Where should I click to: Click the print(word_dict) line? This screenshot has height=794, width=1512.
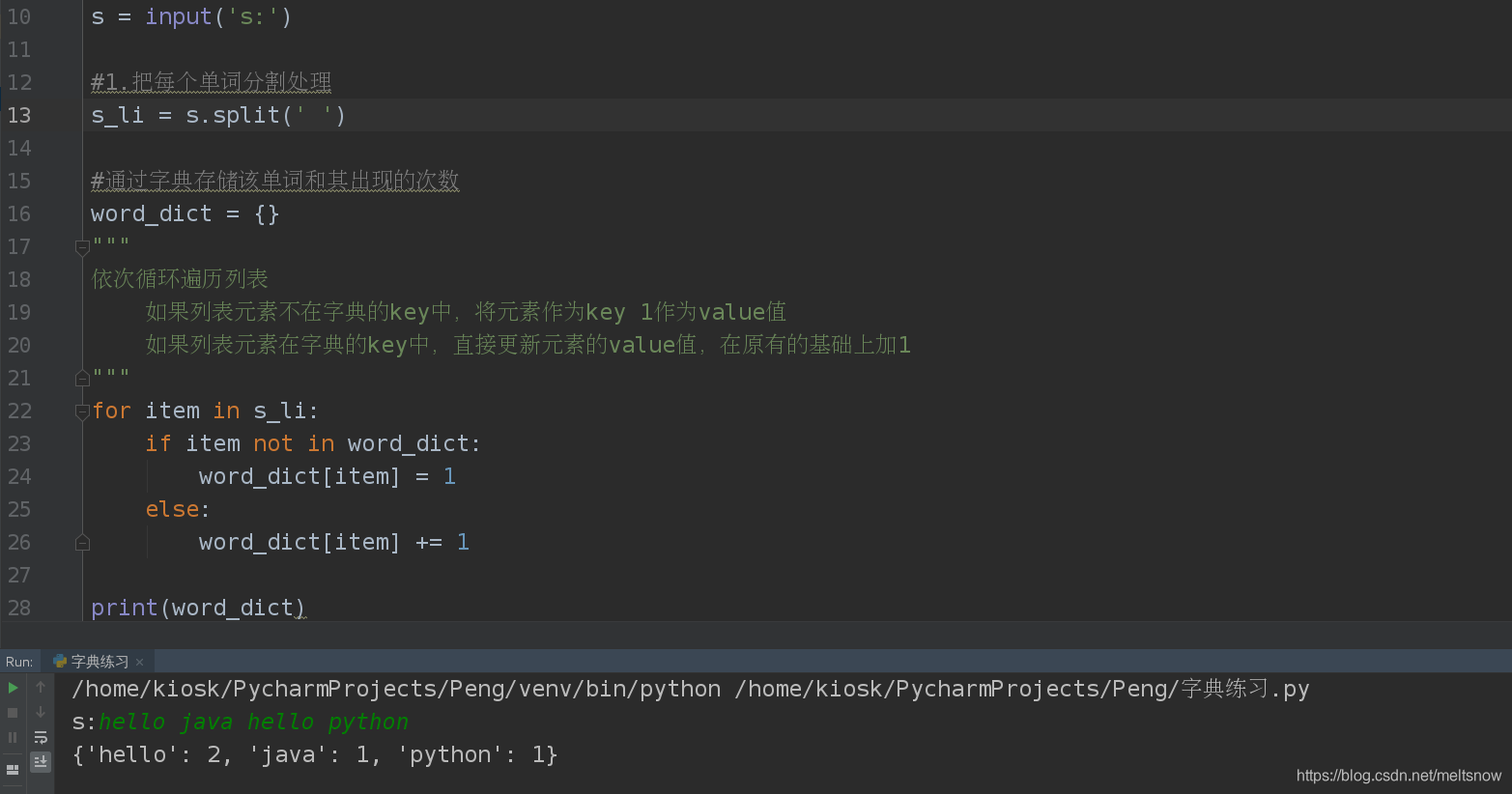[198, 608]
